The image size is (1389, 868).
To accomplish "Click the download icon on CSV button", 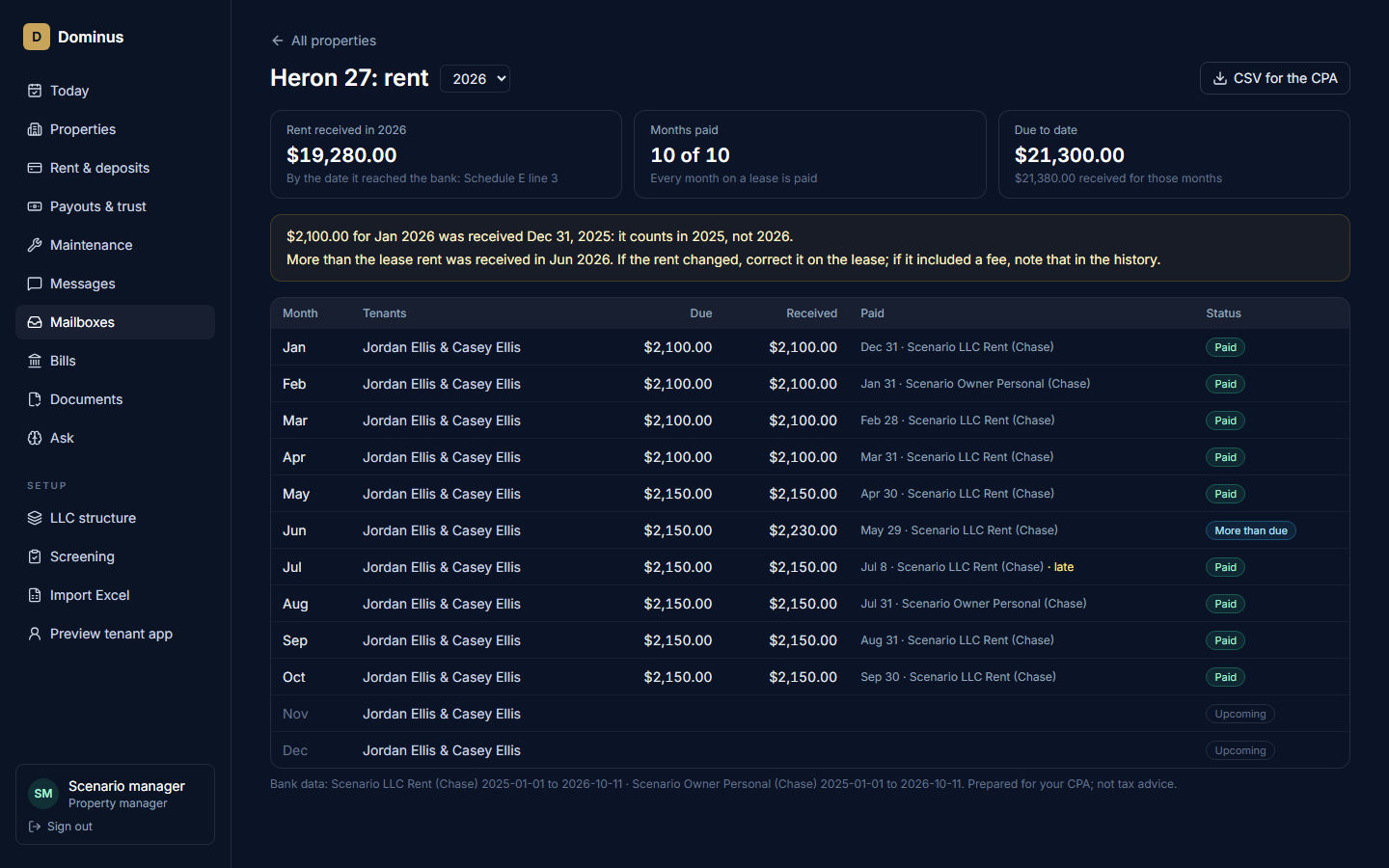I will (x=1220, y=78).
